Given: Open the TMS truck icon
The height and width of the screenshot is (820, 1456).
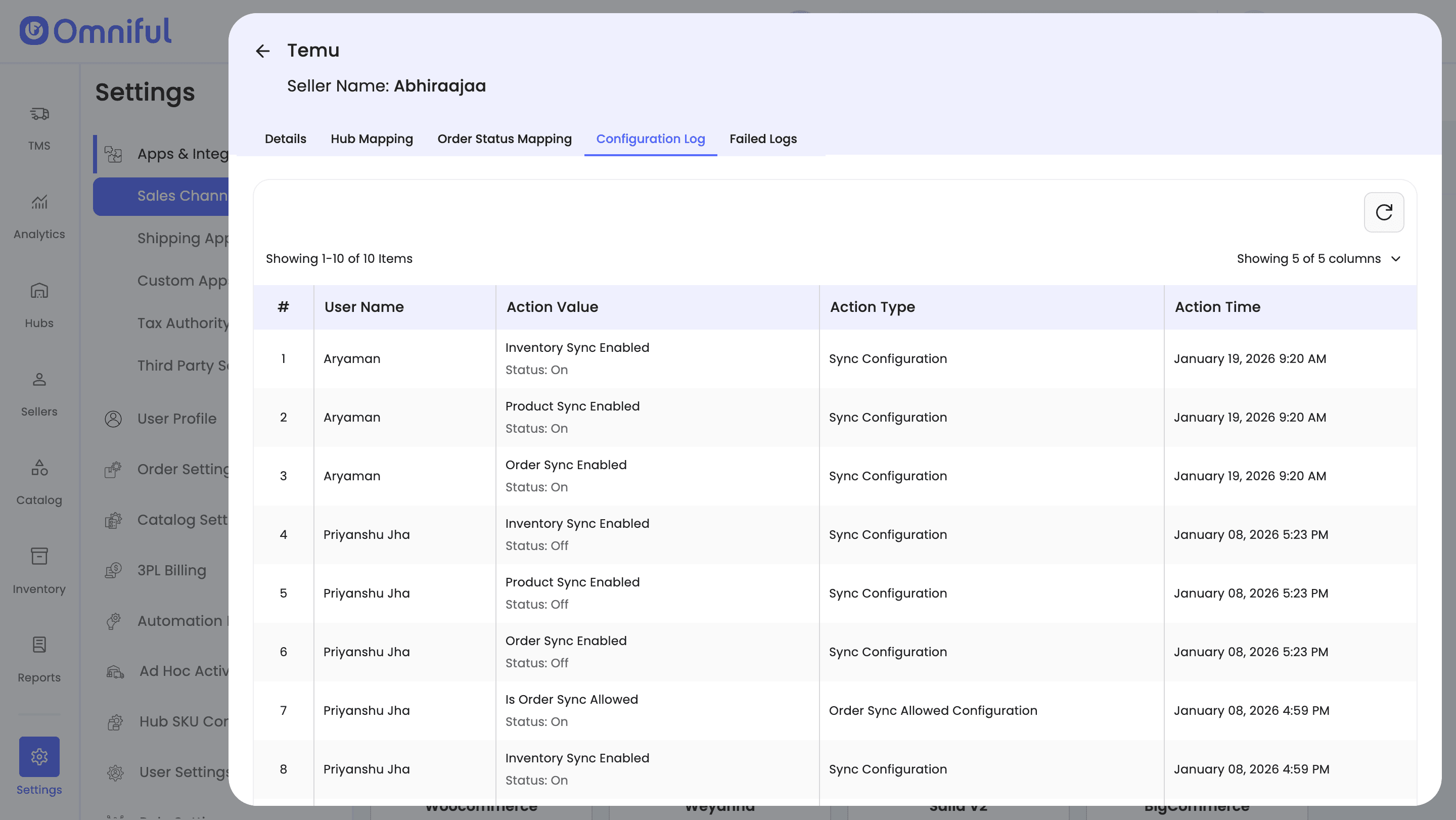Looking at the screenshot, I should 39,115.
